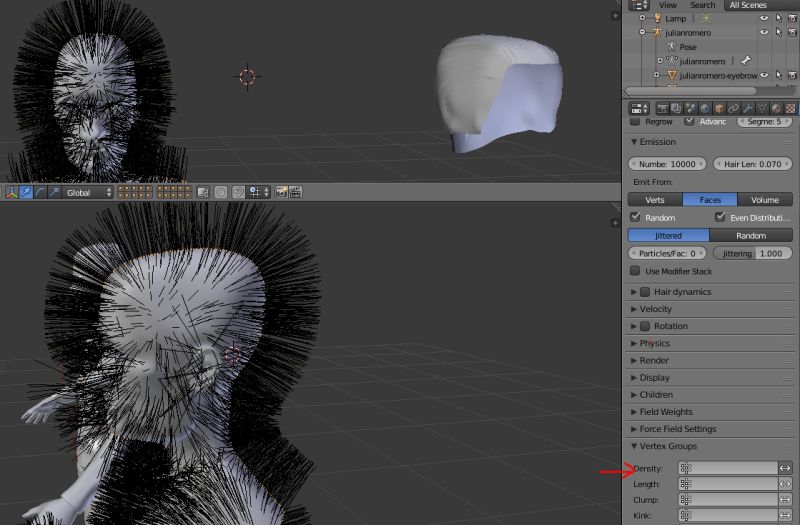Click the bone icon beside julianromero
Viewport: 800px width, 525px height.
[745, 61]
